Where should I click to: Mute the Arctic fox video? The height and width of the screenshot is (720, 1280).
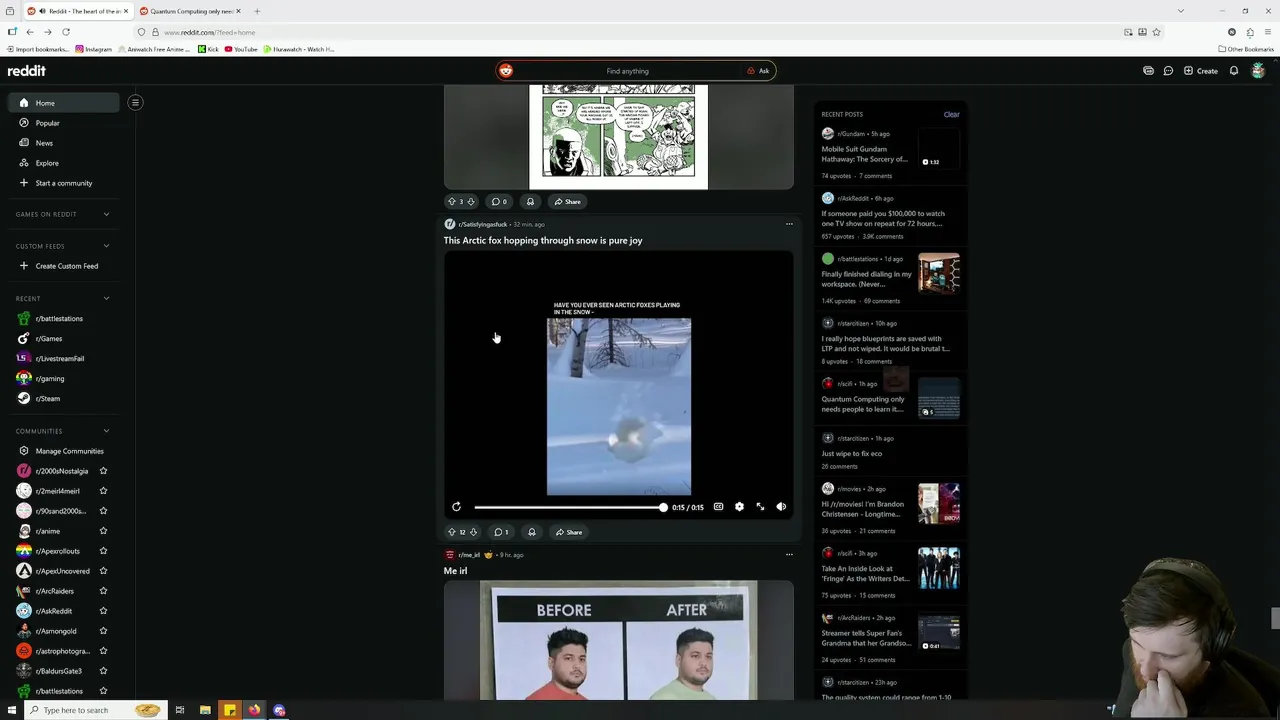tap(781, 507)
